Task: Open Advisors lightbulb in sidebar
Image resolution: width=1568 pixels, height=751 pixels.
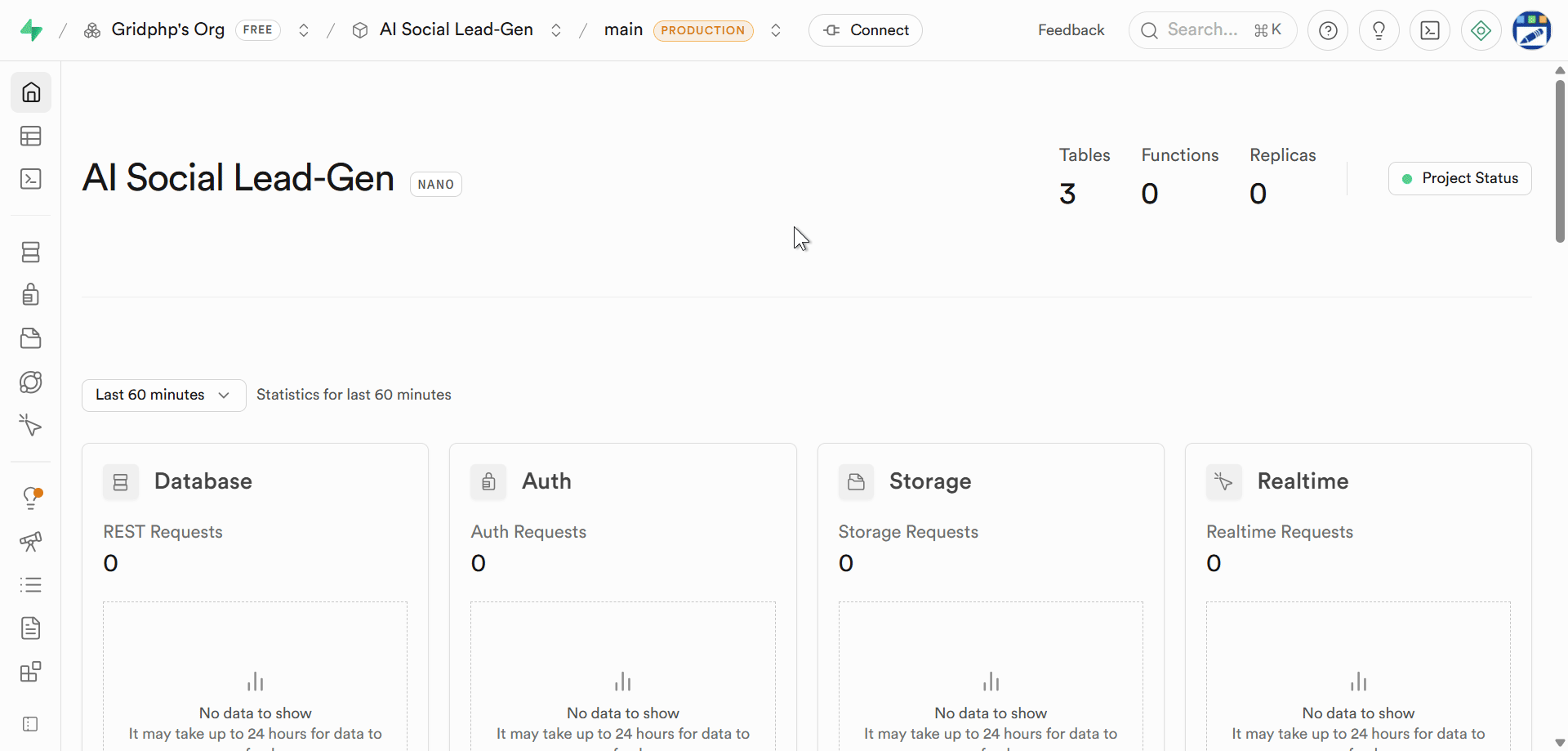Action: click(x=31, y=498)
